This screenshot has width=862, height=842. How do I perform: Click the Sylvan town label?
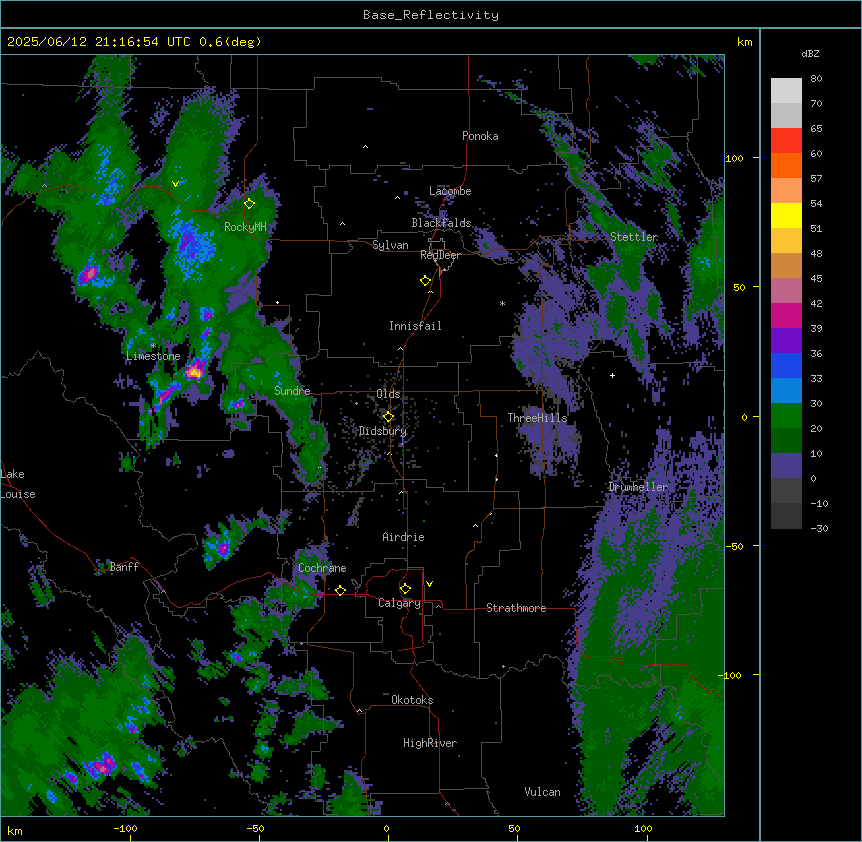coord(390,245)
